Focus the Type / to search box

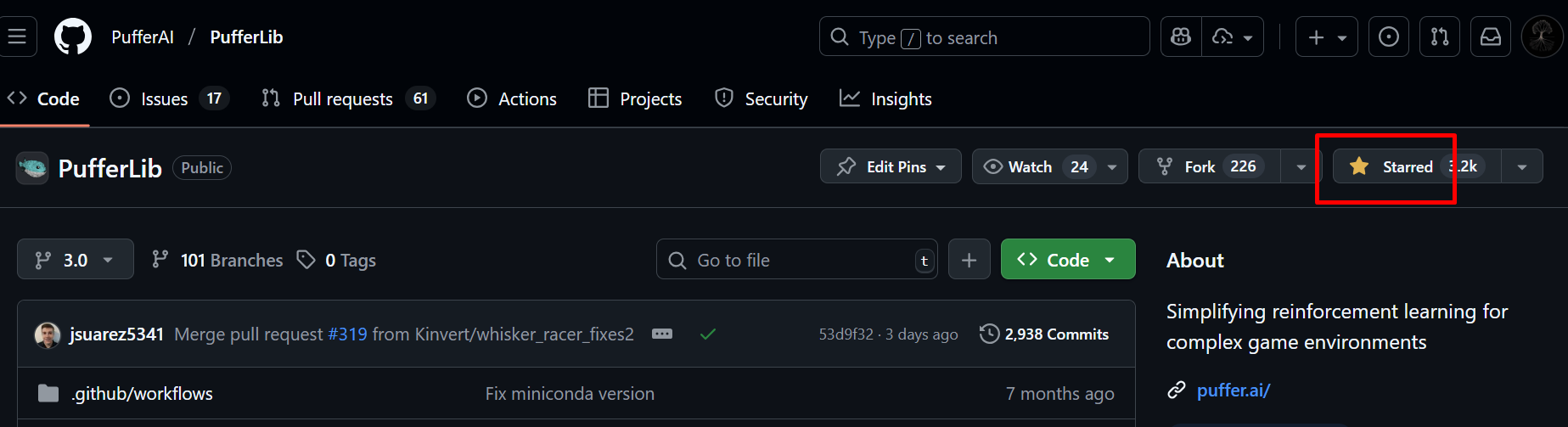coord(984,37)
